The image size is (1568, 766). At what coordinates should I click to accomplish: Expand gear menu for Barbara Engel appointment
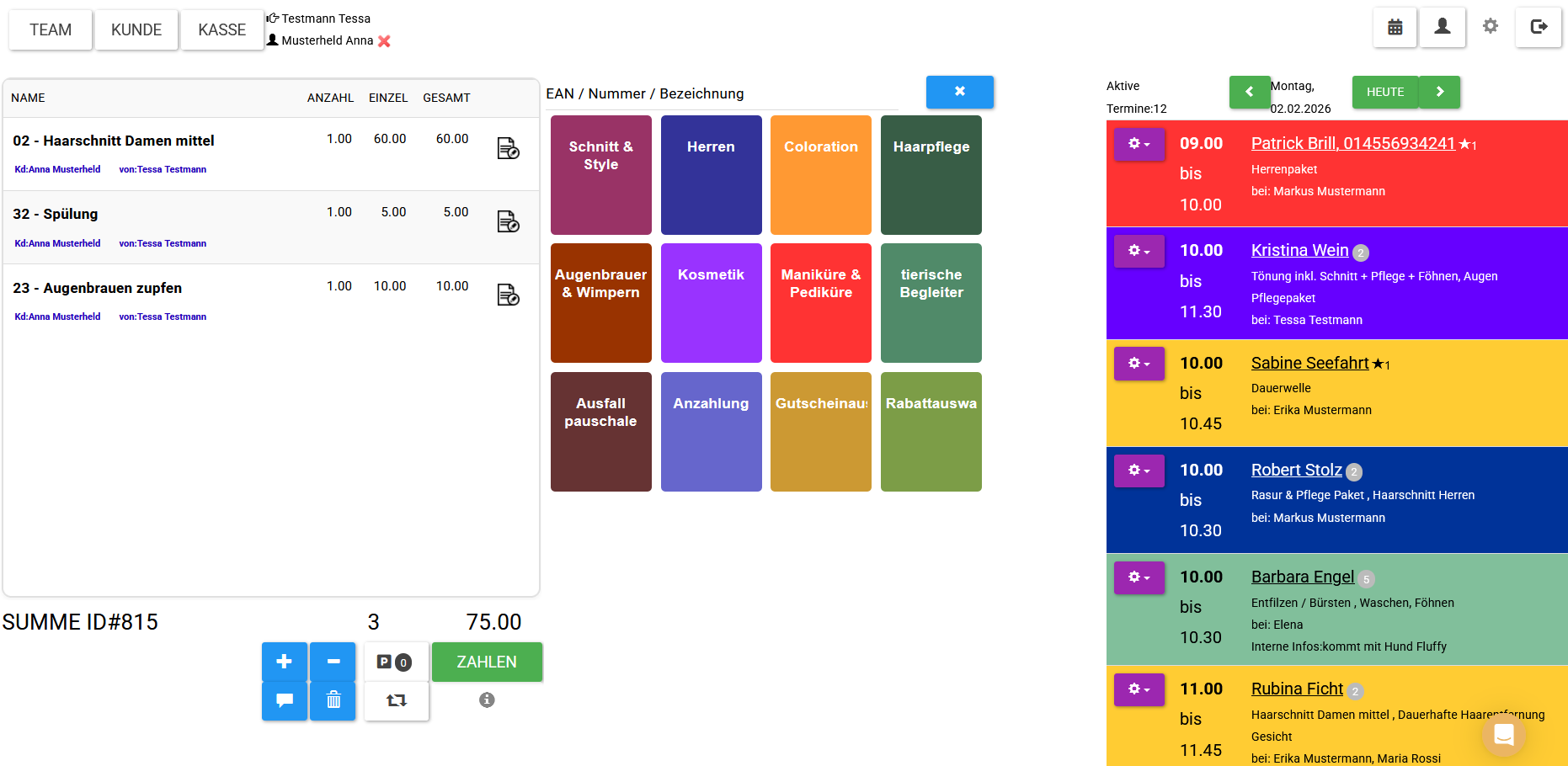point(1139,577)
